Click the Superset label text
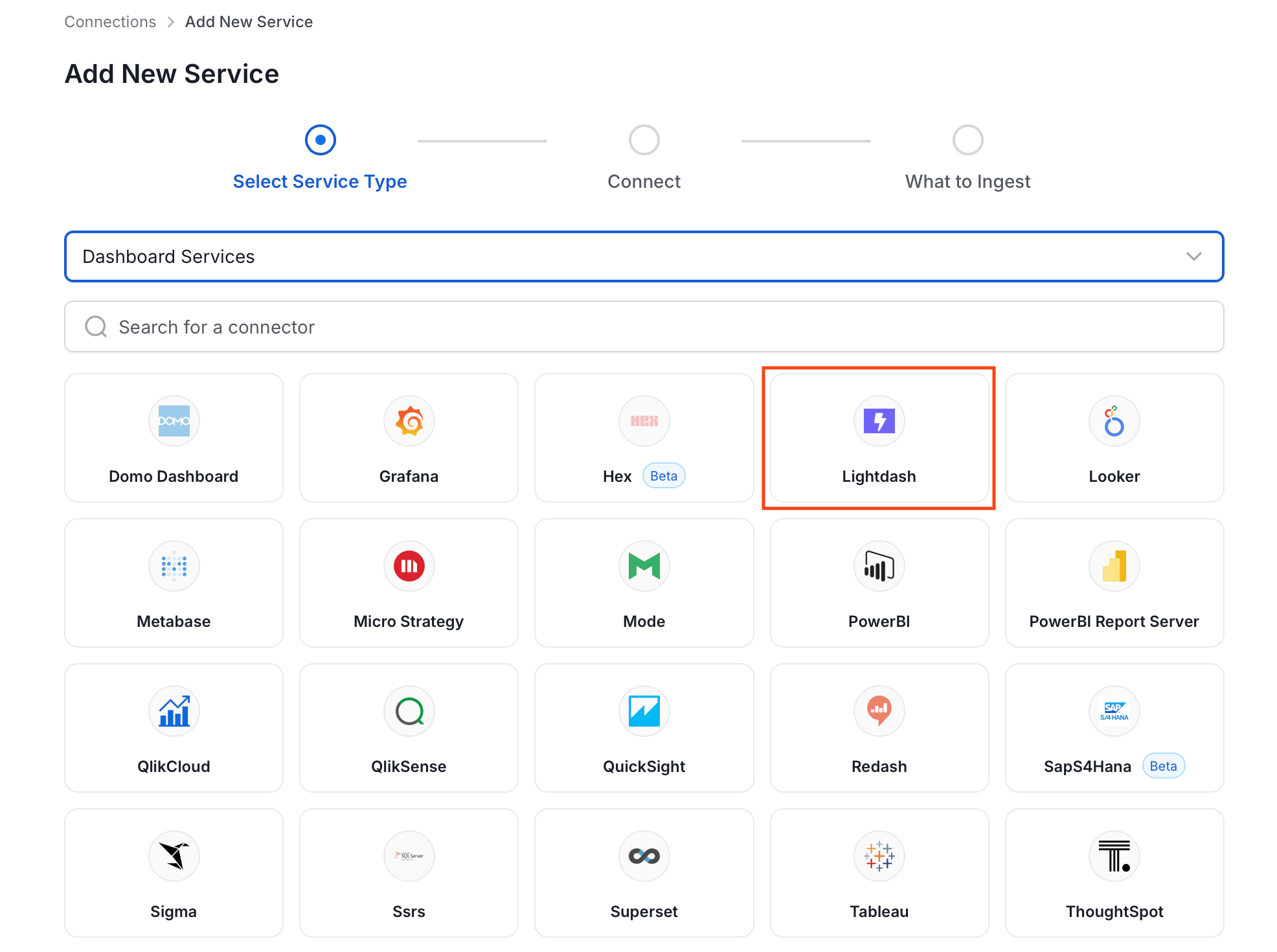 tap(644, 912)
